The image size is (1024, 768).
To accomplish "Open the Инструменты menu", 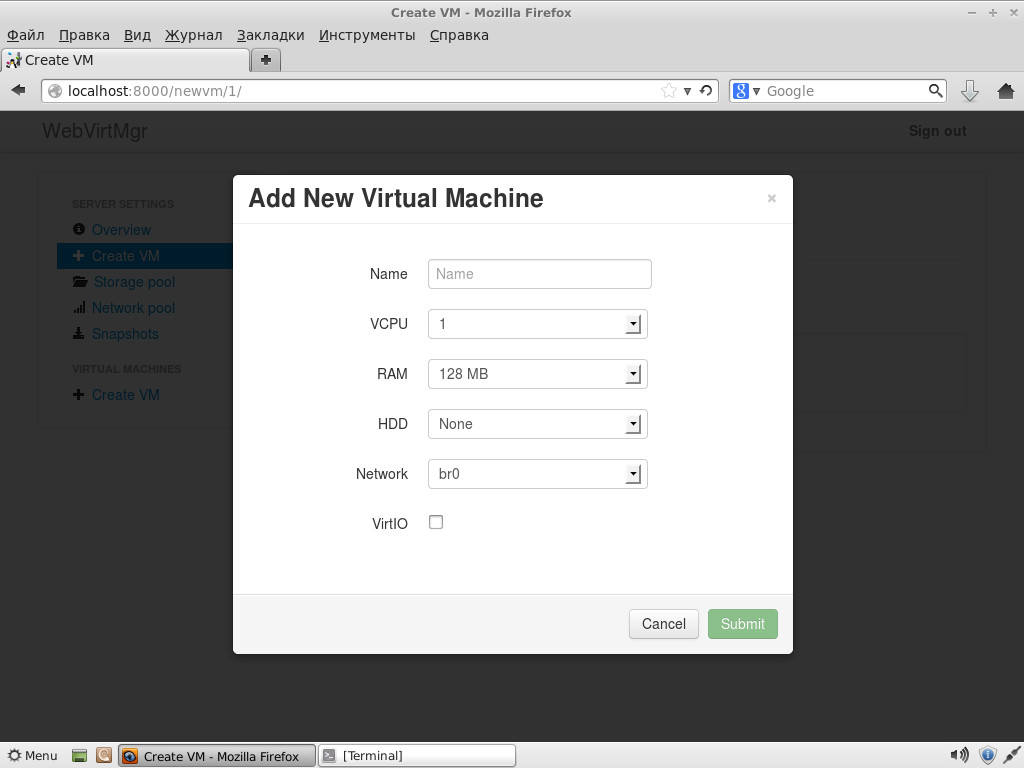I will (x=367, y=35).
